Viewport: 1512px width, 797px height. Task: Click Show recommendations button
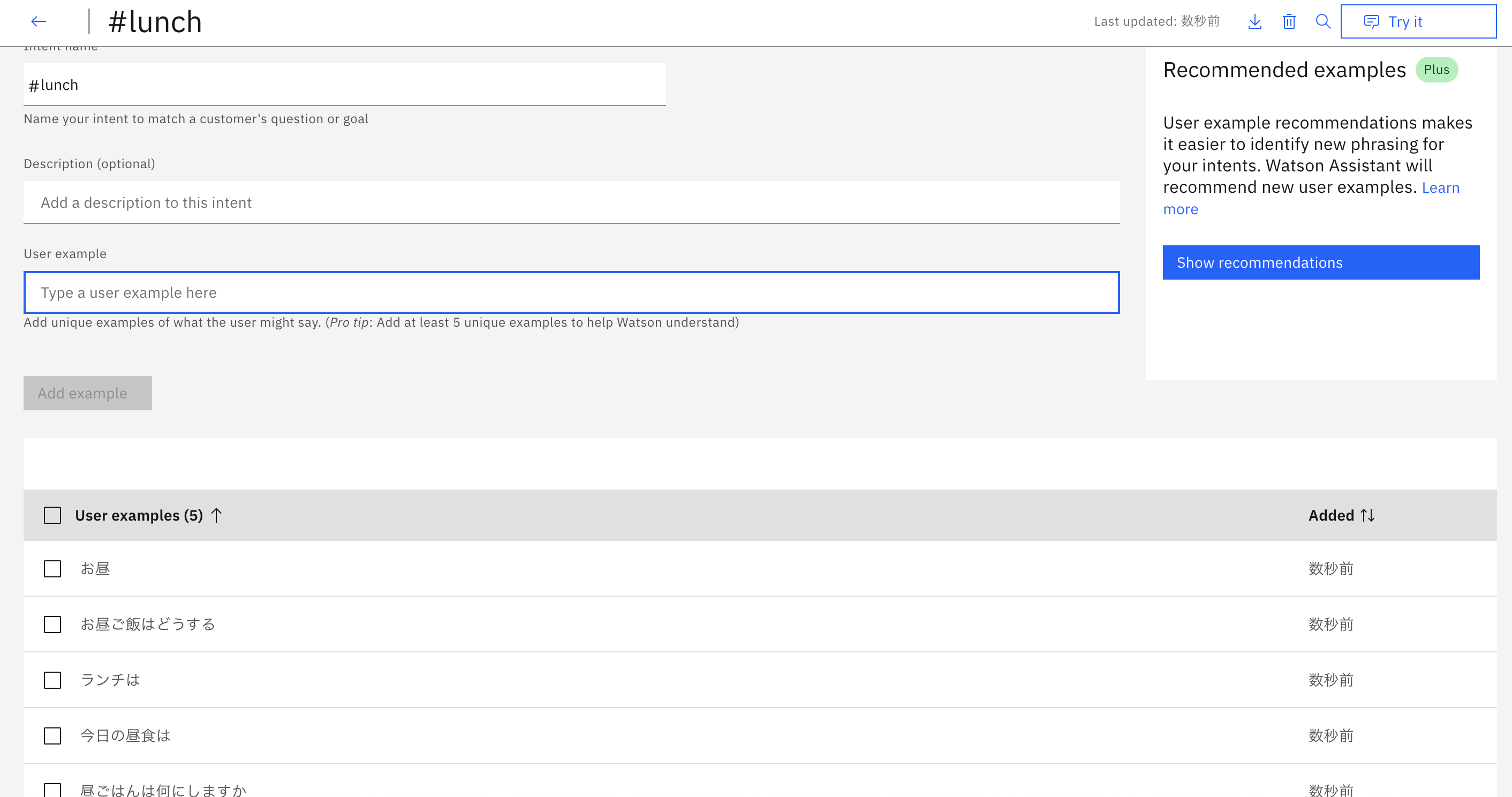coord(1321,262)
